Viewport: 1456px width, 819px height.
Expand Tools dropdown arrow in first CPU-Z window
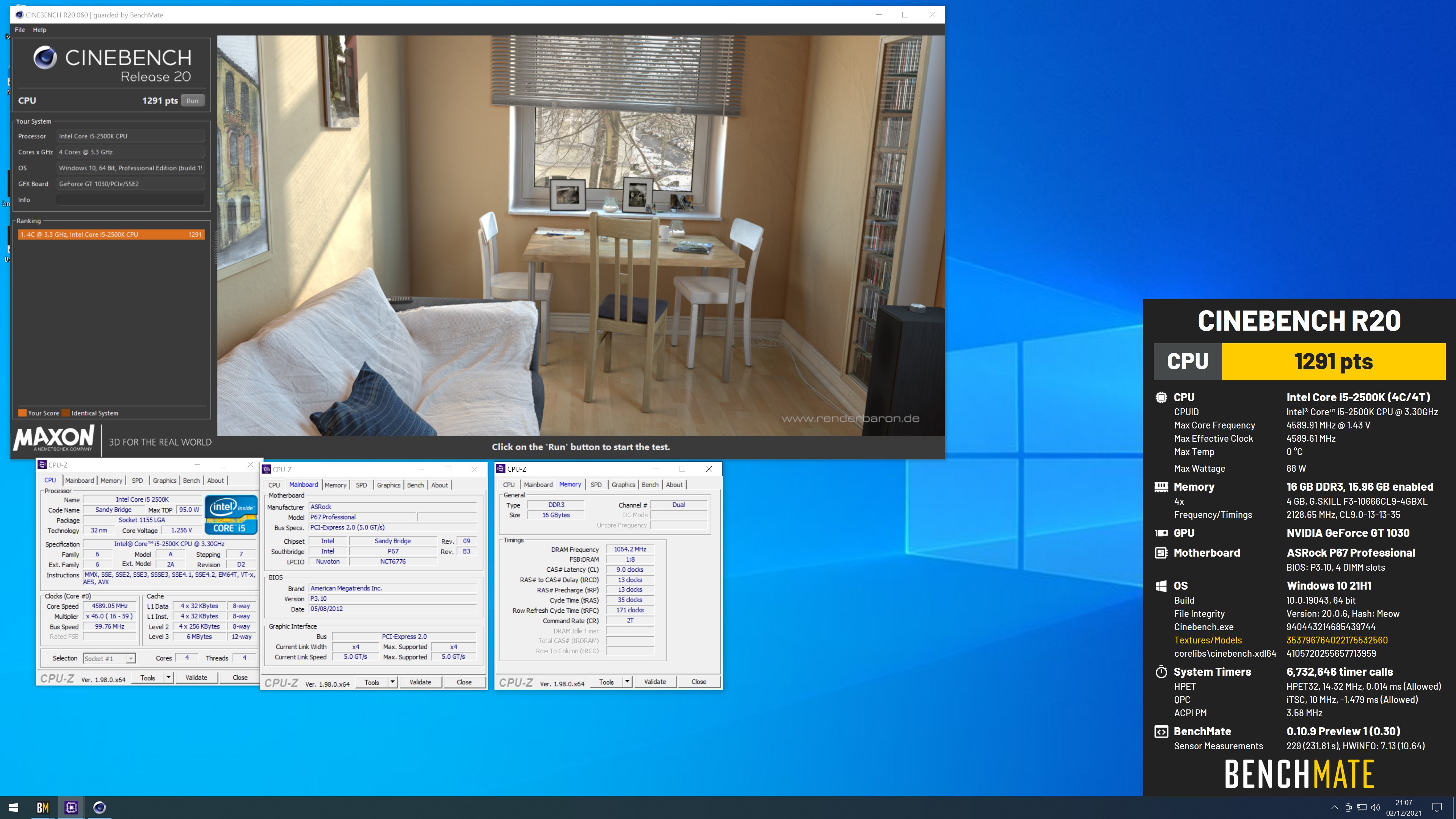(168, 678)
